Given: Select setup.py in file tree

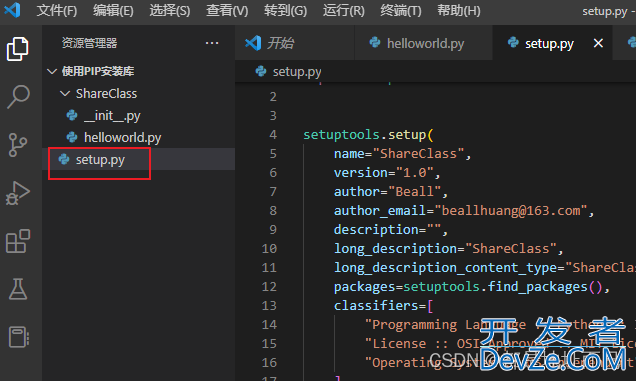Looking at the screenshot, I should [x=100, y=160].
